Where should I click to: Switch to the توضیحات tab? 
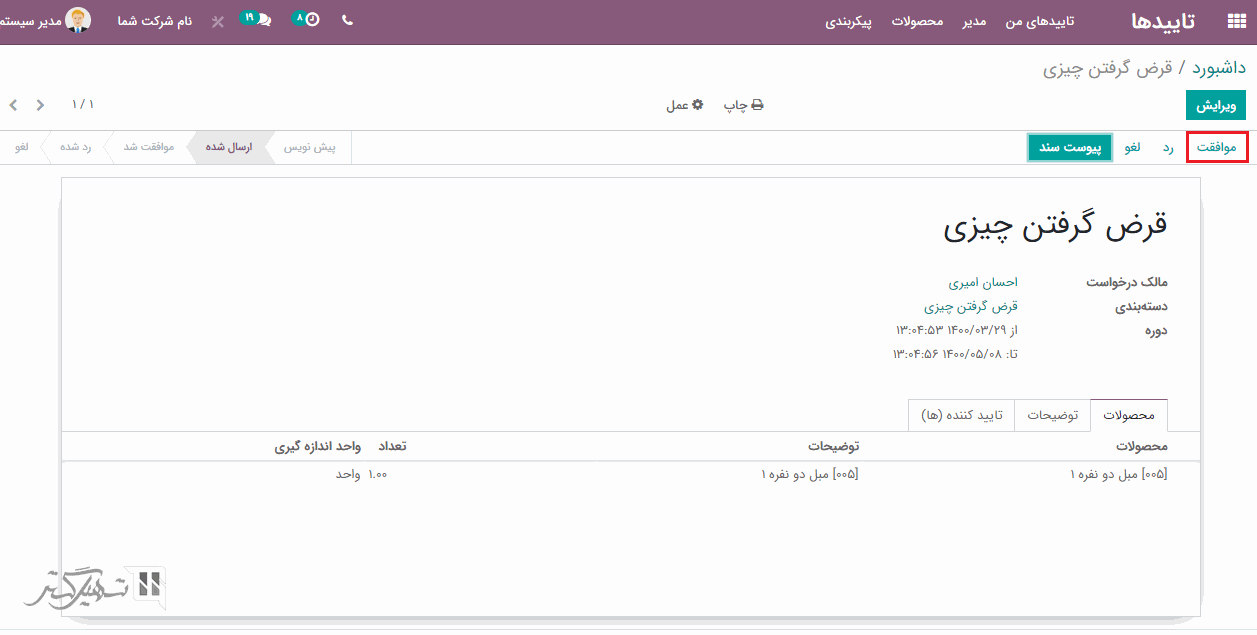pyautogui.click(x=1052, y=415)
